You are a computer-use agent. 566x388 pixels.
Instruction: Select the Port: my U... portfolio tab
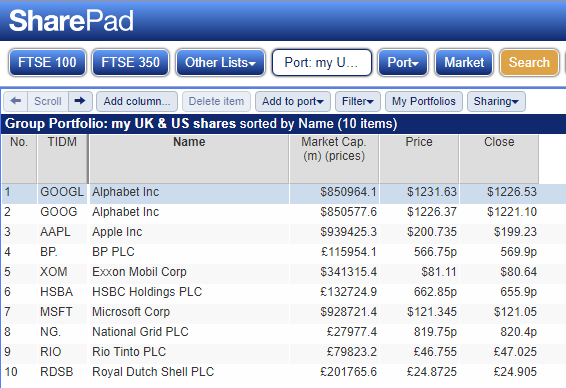322,62
